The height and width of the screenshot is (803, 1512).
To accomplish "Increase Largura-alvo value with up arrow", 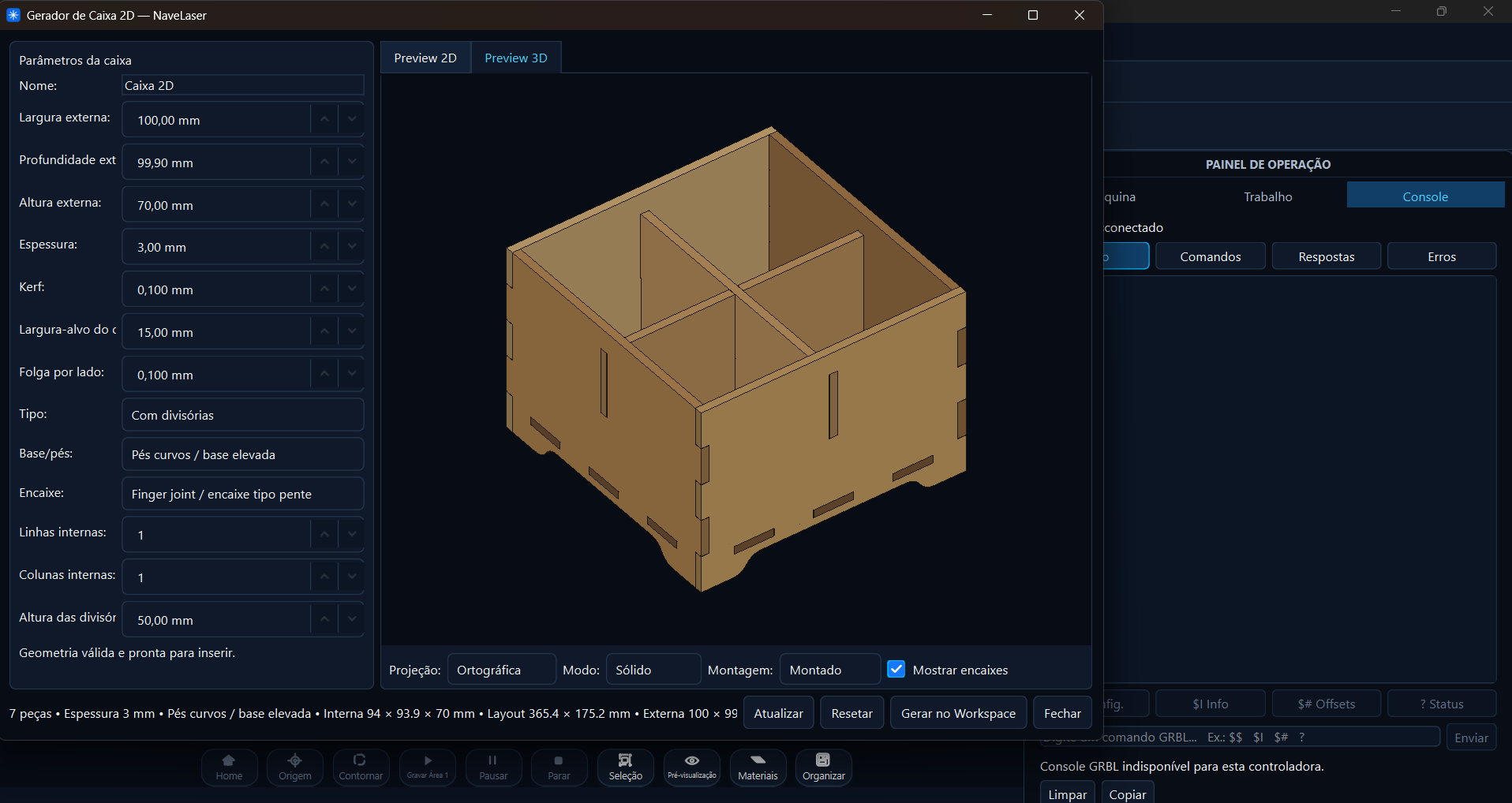I will (x=324, y=332).
